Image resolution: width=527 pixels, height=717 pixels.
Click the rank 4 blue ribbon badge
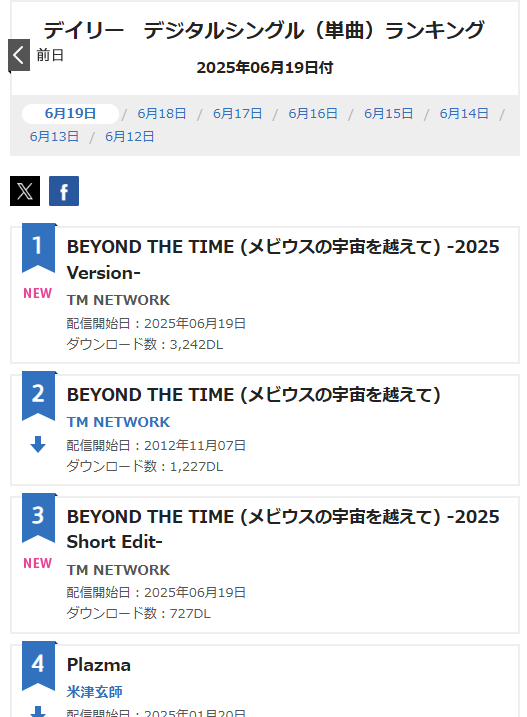point(38,665)
